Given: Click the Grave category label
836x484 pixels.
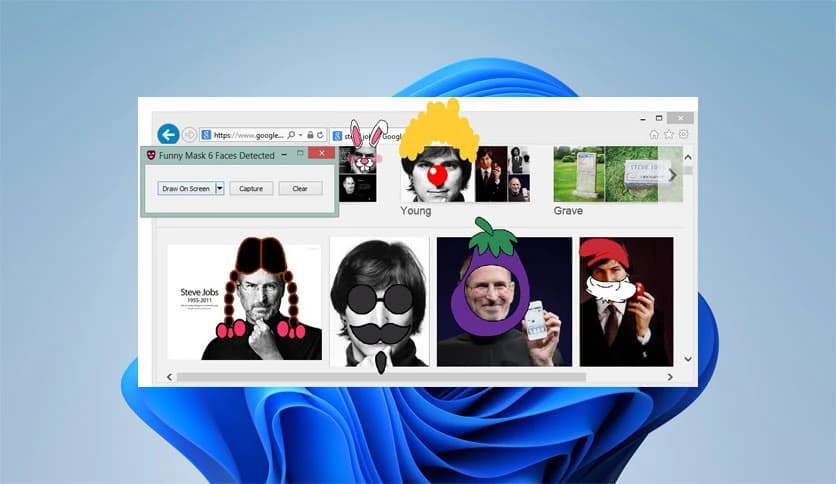Looking at the screenshot, I should [568, 211].
